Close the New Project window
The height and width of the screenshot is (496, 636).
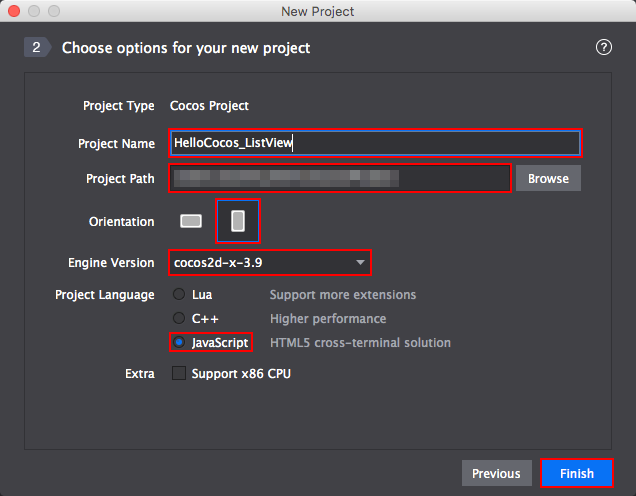[13, 11]
